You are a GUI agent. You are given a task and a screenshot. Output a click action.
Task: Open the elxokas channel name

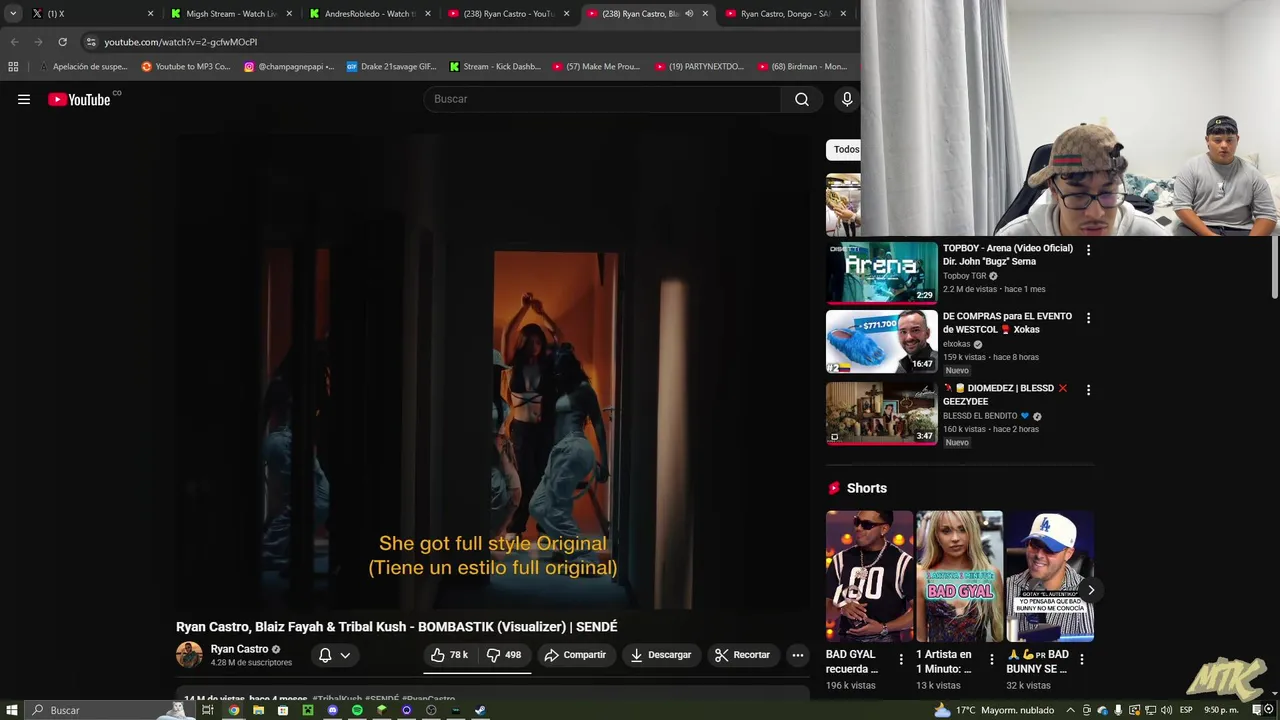957,344
